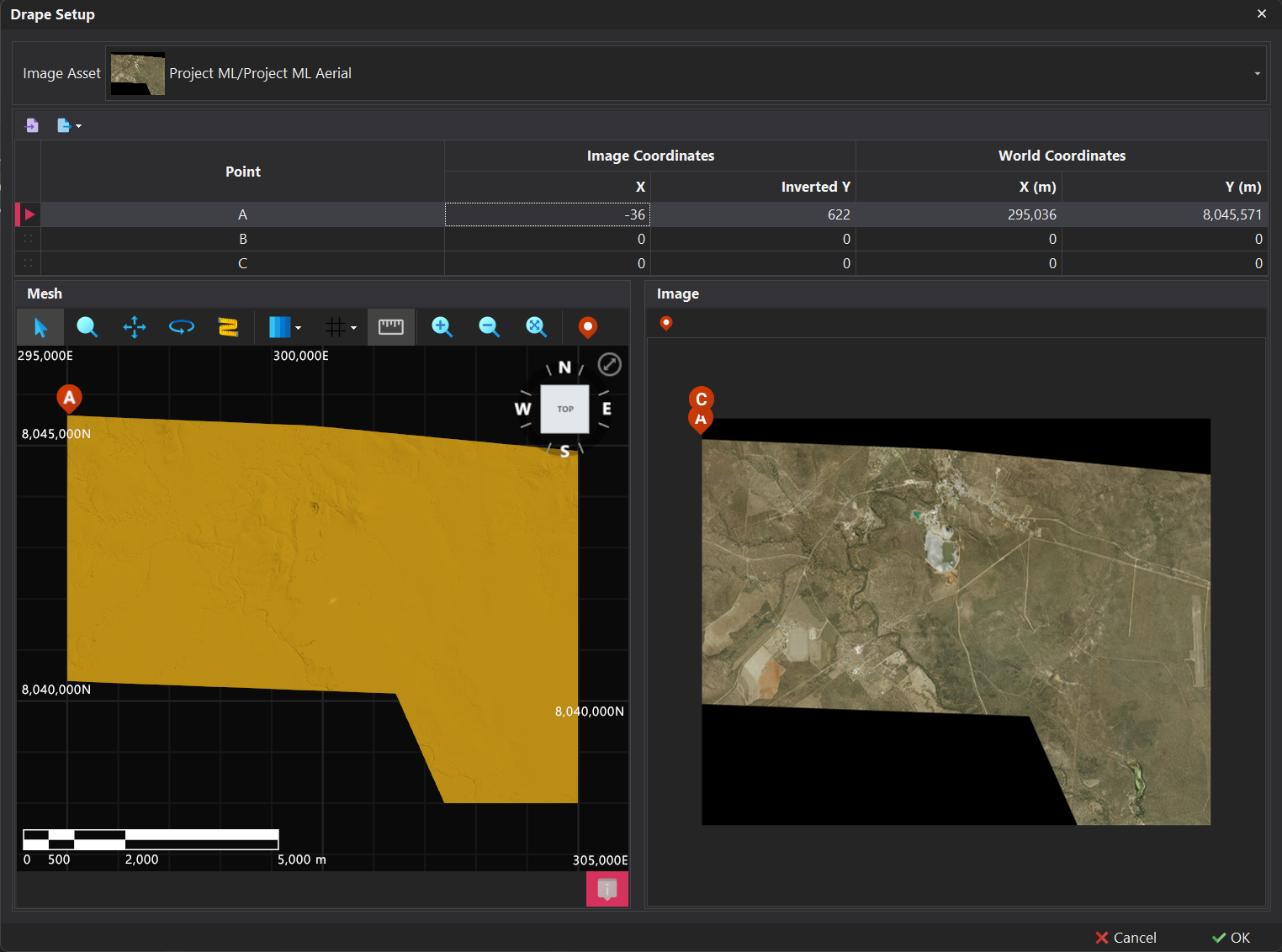Select marker C on the image view

pyautogui.click(x=701, y=399)
